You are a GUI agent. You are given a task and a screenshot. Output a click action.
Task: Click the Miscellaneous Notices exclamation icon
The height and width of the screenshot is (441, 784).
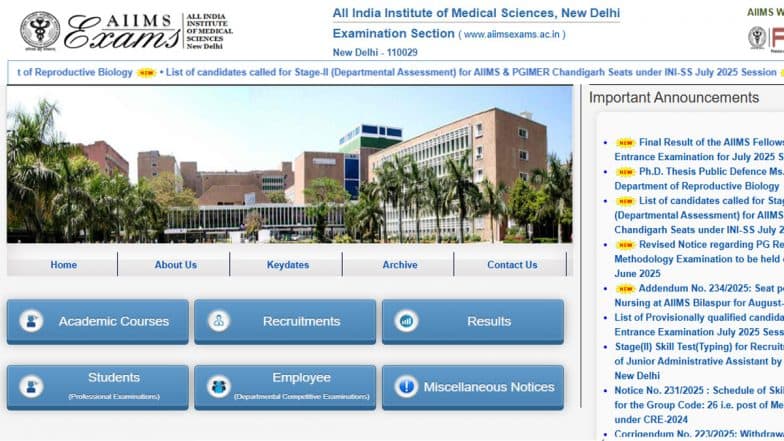[406, 386]
